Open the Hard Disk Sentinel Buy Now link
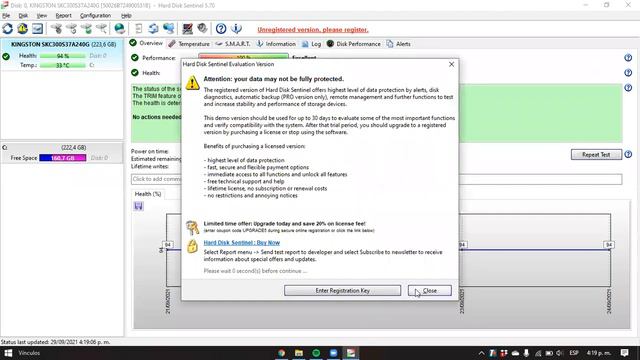The height and width of the screenshot is (360, 640). click(242, 243)
